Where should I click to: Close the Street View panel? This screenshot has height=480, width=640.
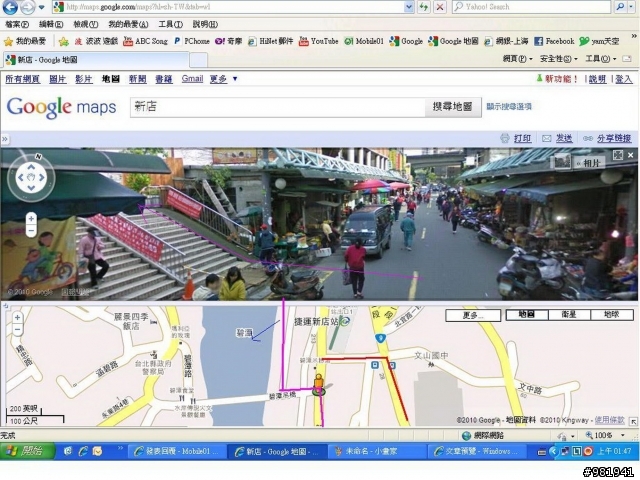pos(631,155)
